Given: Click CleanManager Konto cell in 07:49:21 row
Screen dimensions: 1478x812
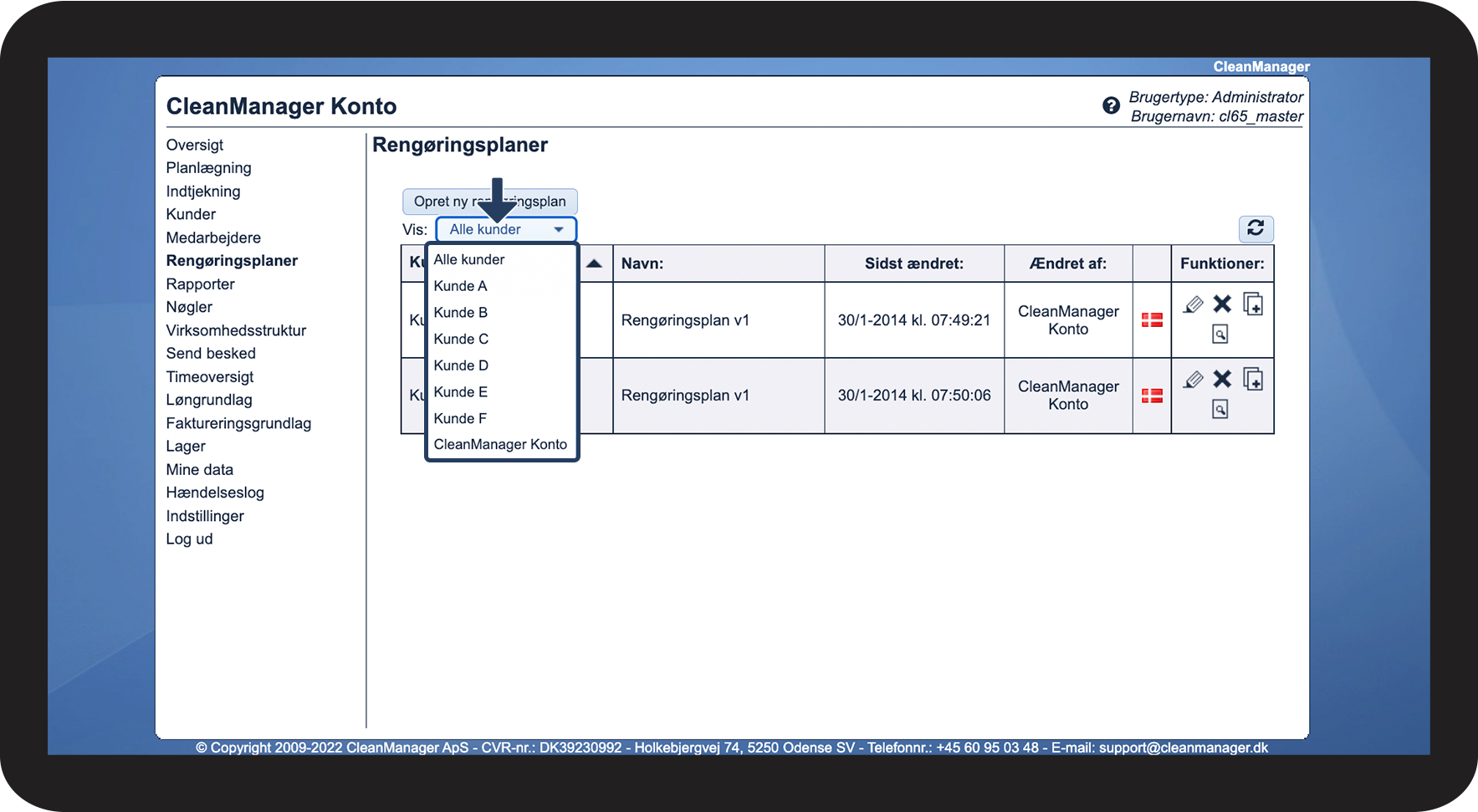Looking at the screenshot, I should click(x=1068, y=320).
